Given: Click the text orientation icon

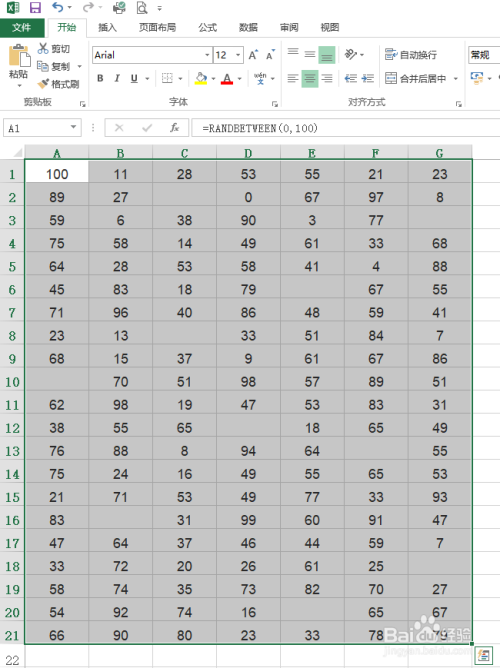Looking at the screenshot, I should coord(351,55).
